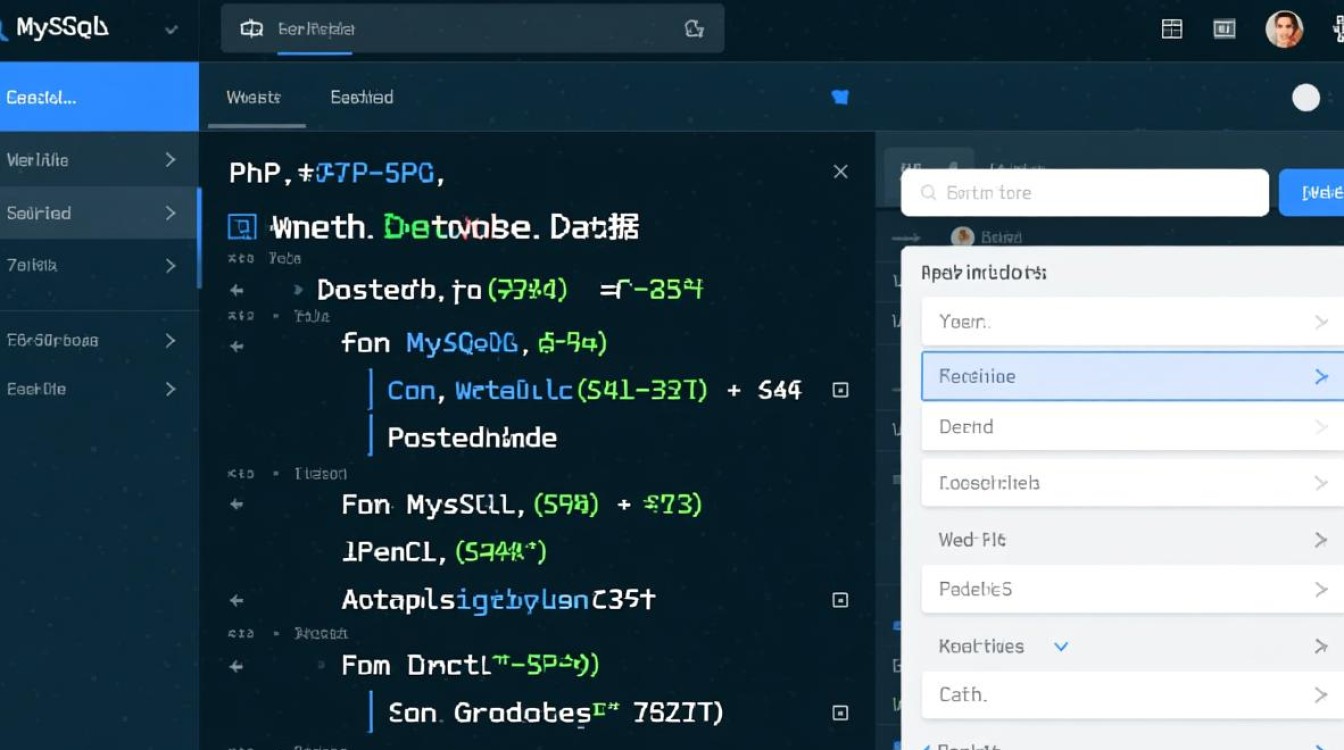
Task: Toggle the white circular switch below avatar
Action: pyautogui.click(x=1306, y=97)
